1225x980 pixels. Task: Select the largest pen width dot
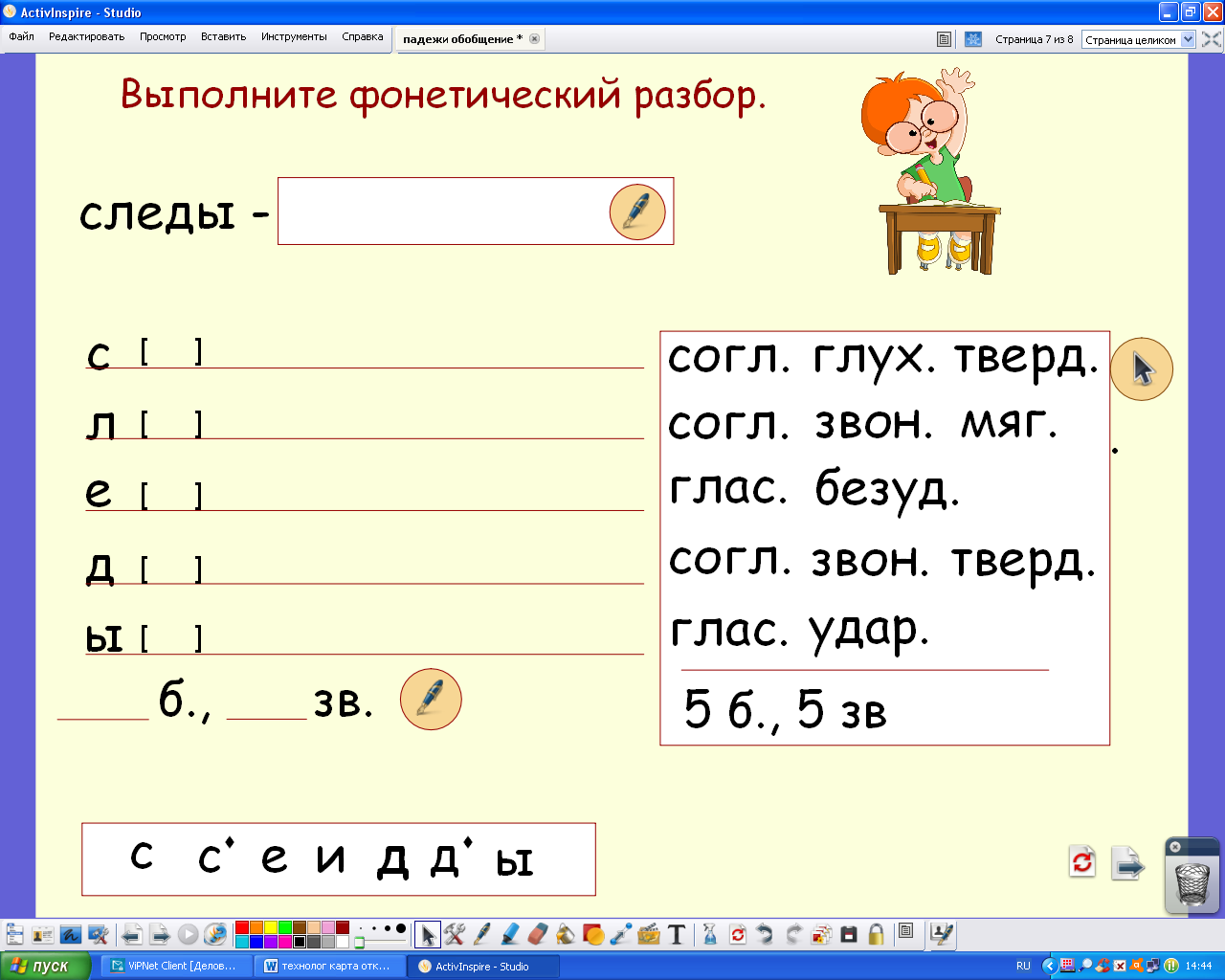pos(401,928)
